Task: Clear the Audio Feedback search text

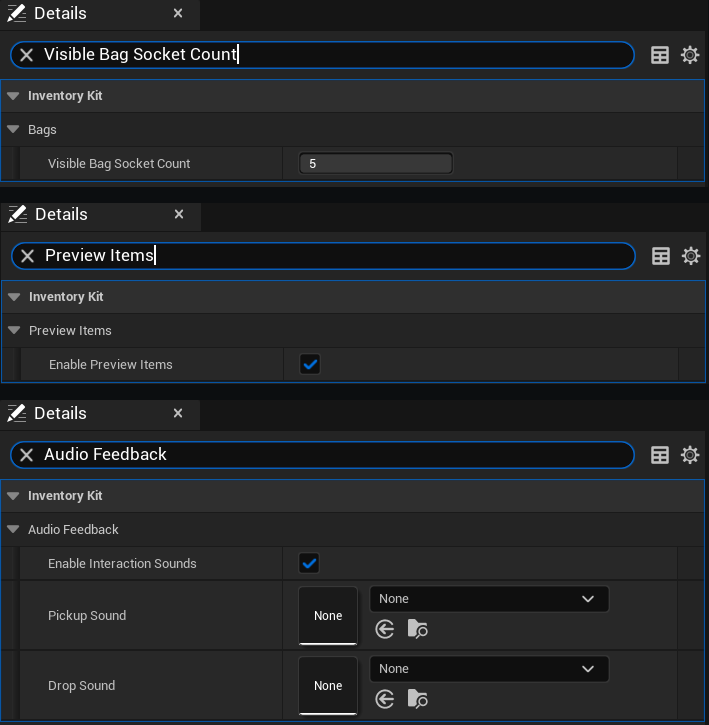Action: tap(26, 455)
